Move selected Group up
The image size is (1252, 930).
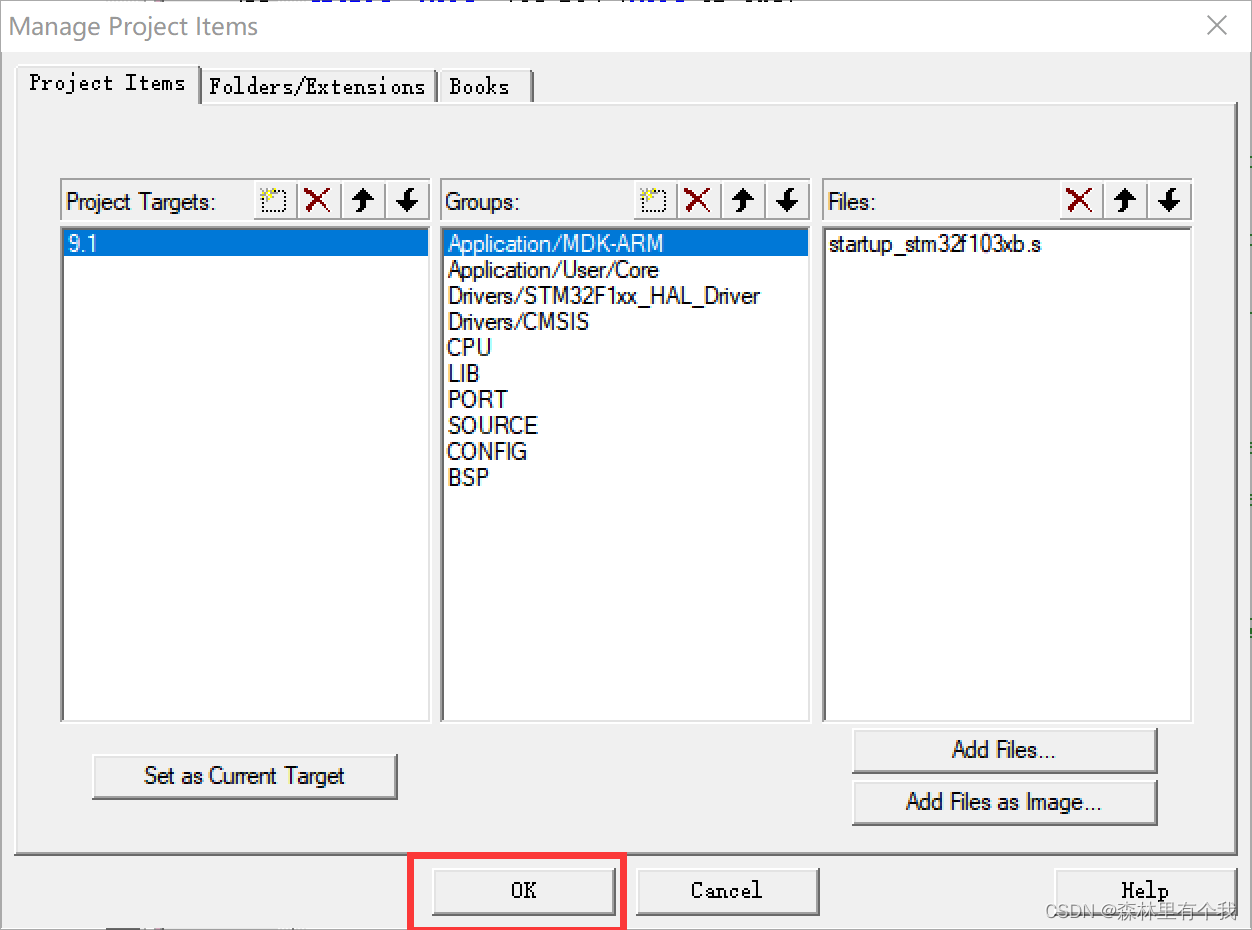[x=742, y=200]
